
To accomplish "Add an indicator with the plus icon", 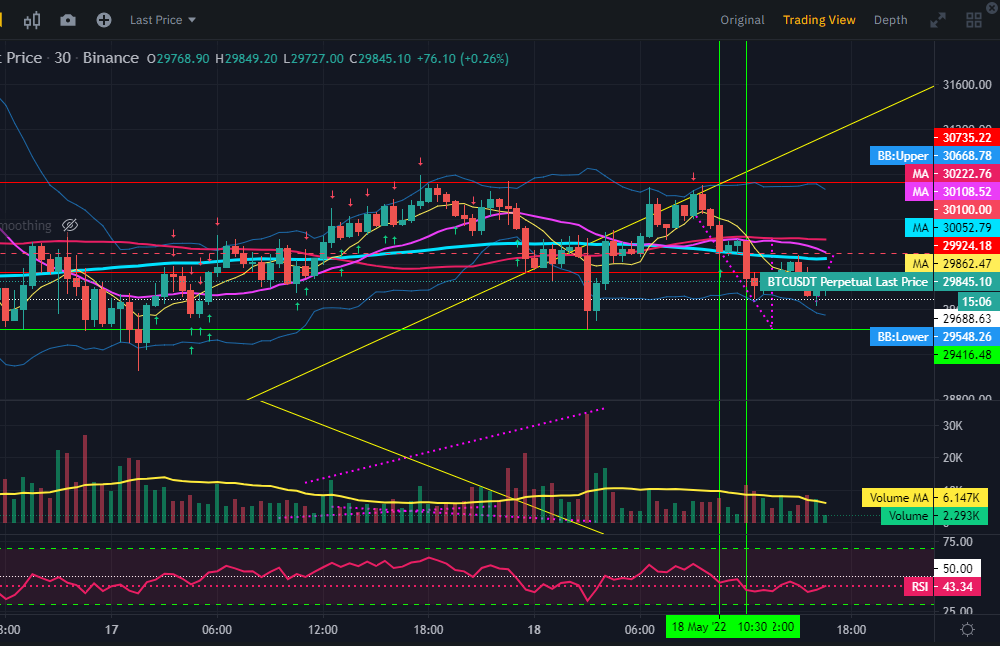I will click(x=103, y=20).
